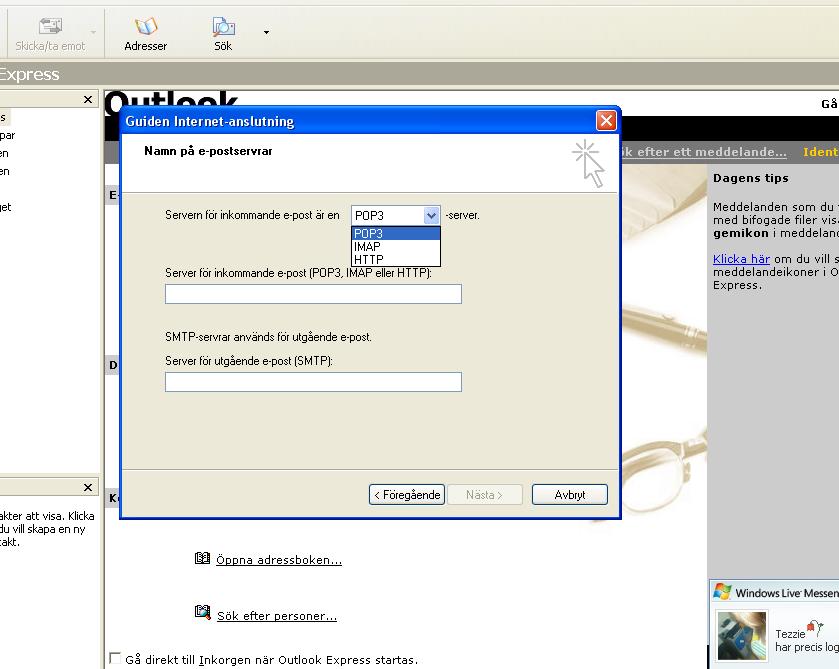Click the incoming mail server input field
The width and height of the screenshot is (839, 669).
[x=314, y=294]
